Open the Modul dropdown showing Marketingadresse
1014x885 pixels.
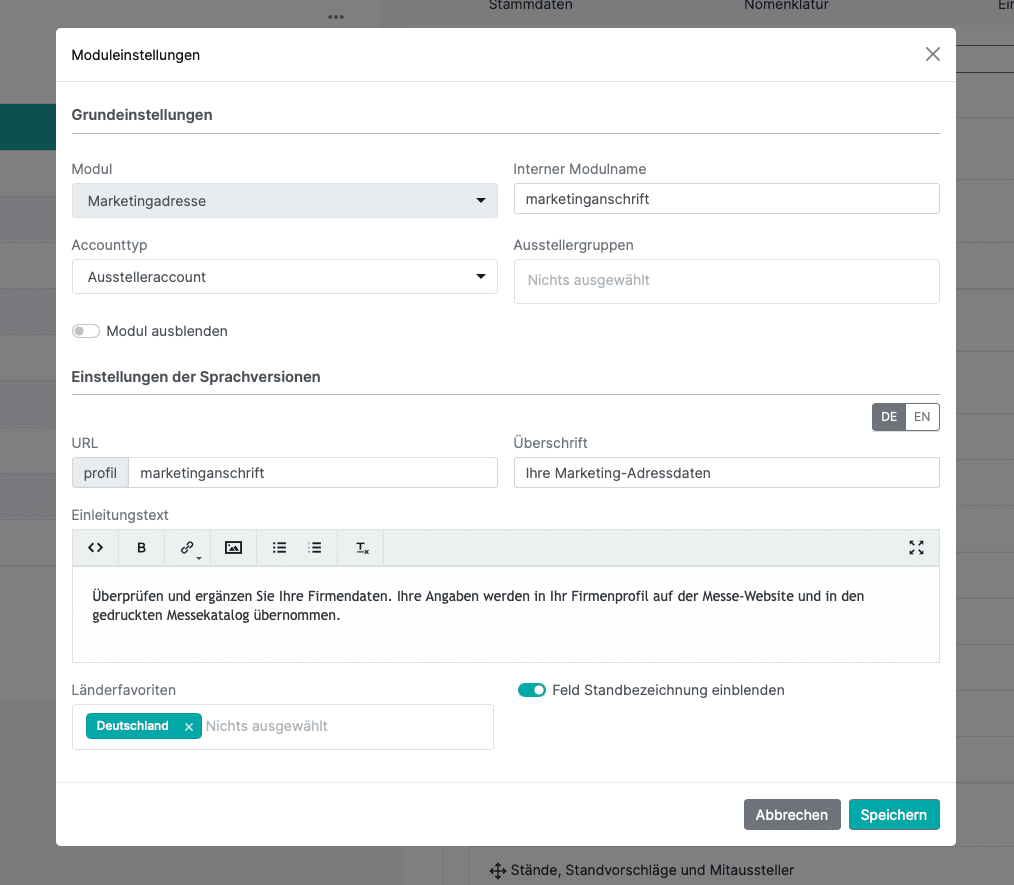click(x=284, y=201)
